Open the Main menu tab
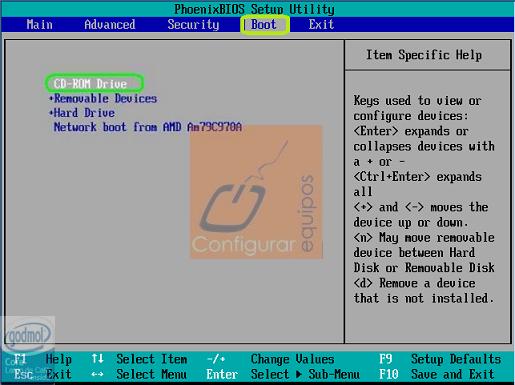Image resolution: width=515 pixels, height=385 pixels. [40, 24]
